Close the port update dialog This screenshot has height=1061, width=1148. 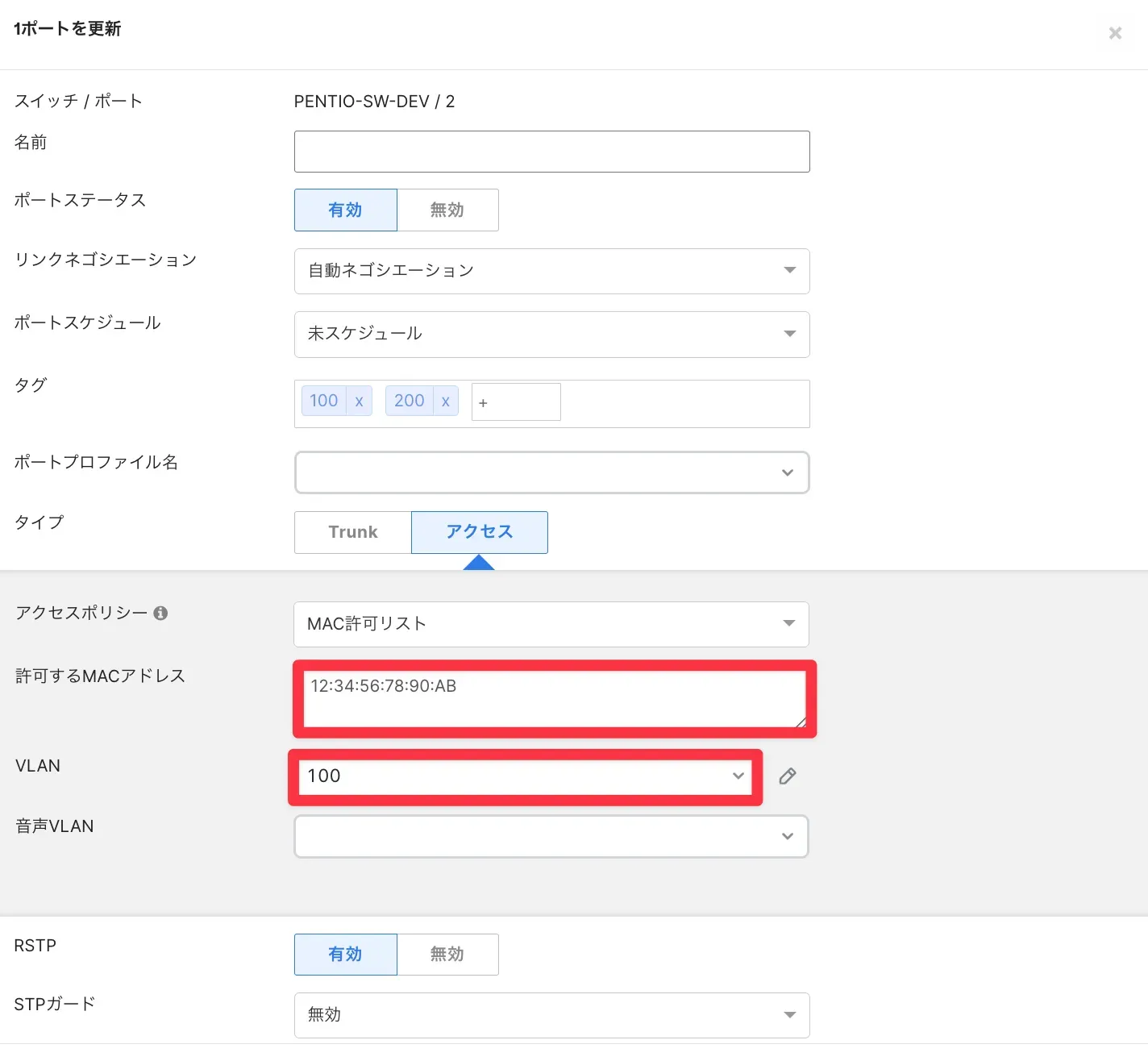point(1115,33)
